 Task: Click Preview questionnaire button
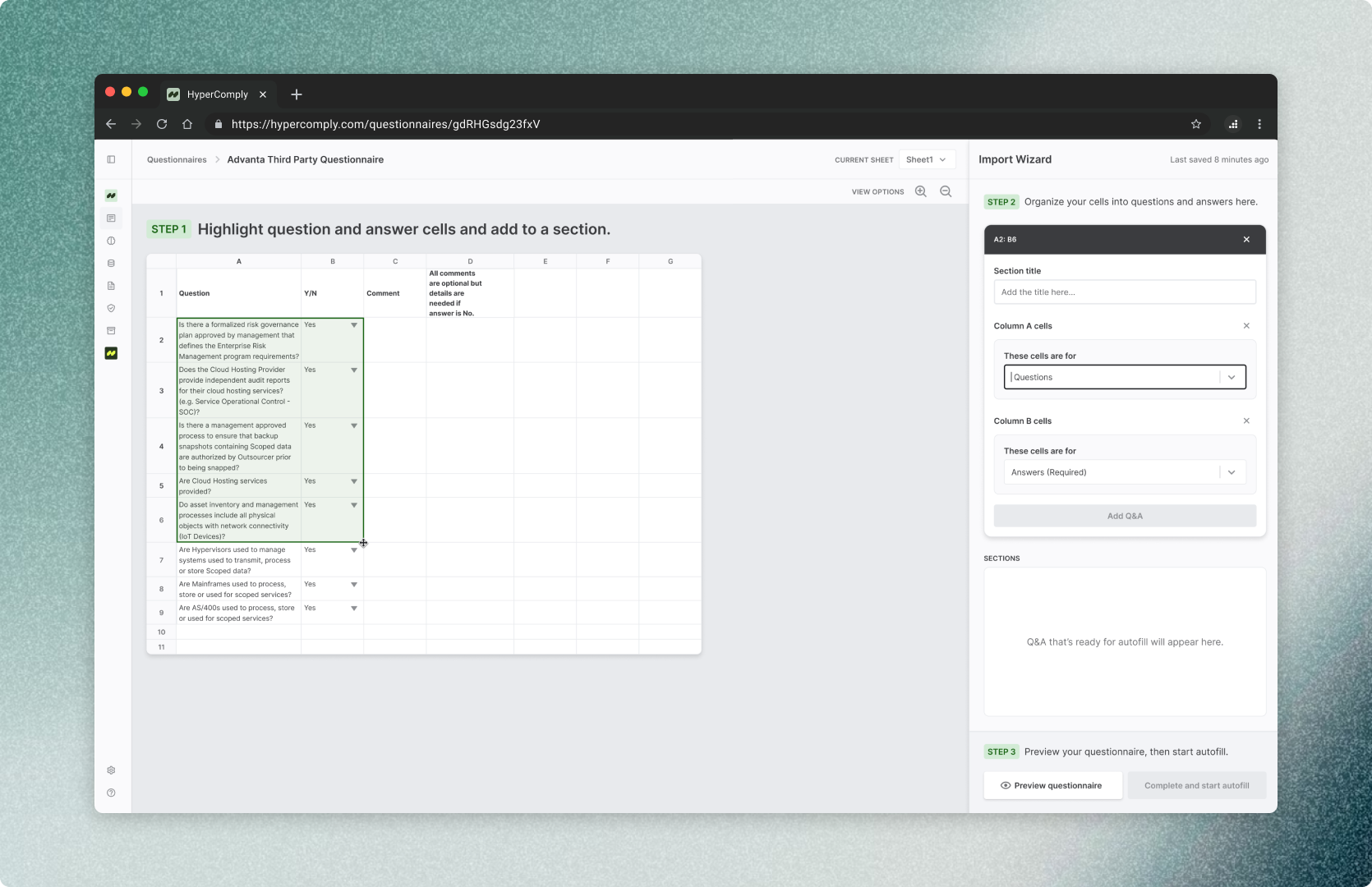pos(1053,785)
